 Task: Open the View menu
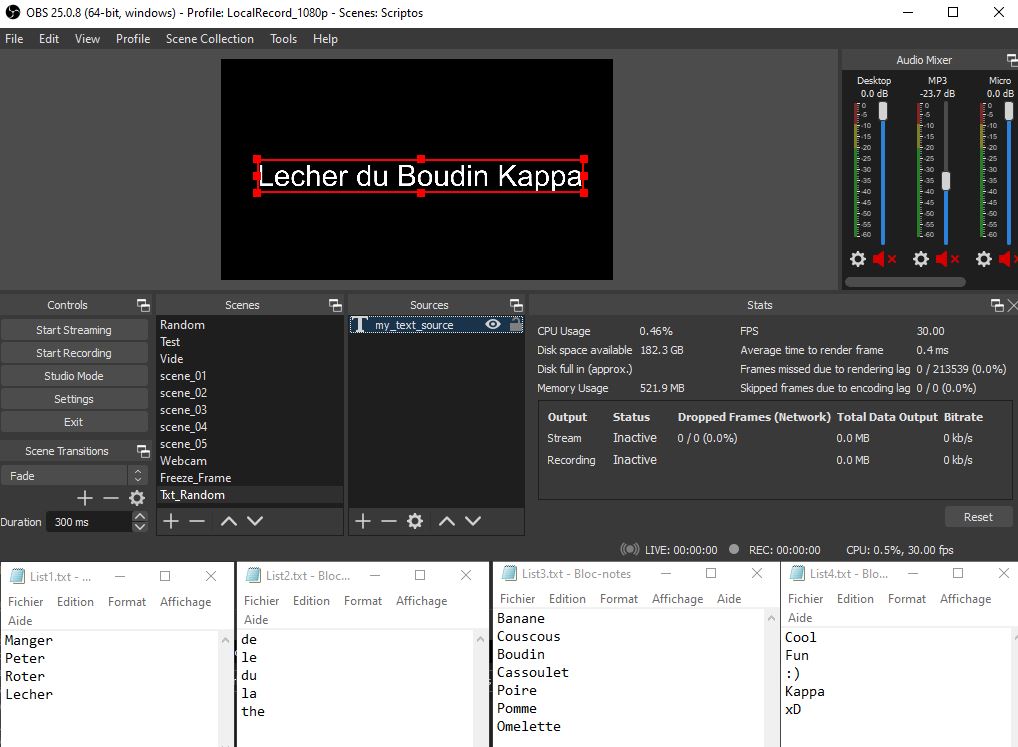(x=87, y=39)
